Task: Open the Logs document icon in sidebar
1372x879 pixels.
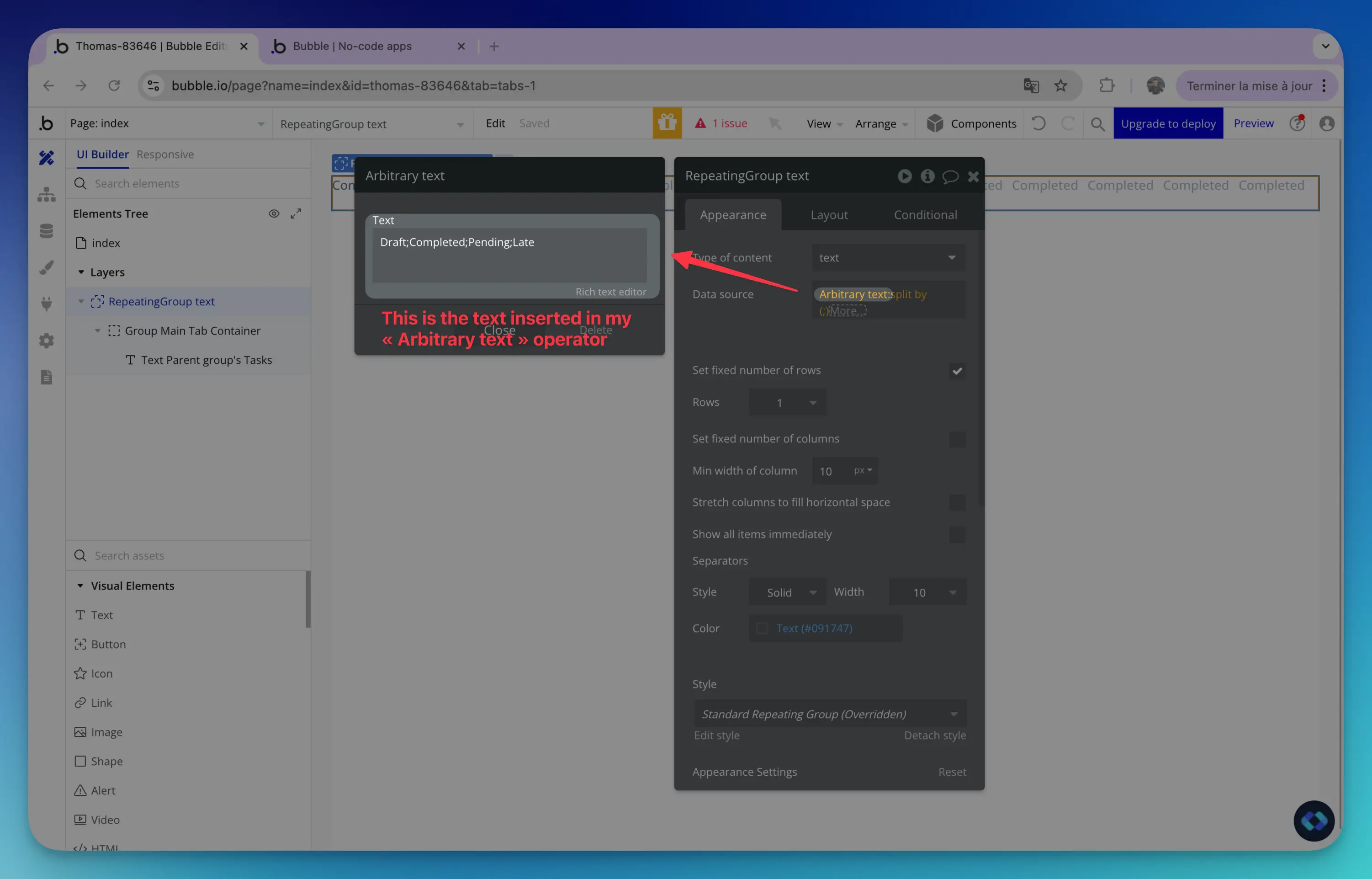Action: pyautogui.click(x=46, y=377)
